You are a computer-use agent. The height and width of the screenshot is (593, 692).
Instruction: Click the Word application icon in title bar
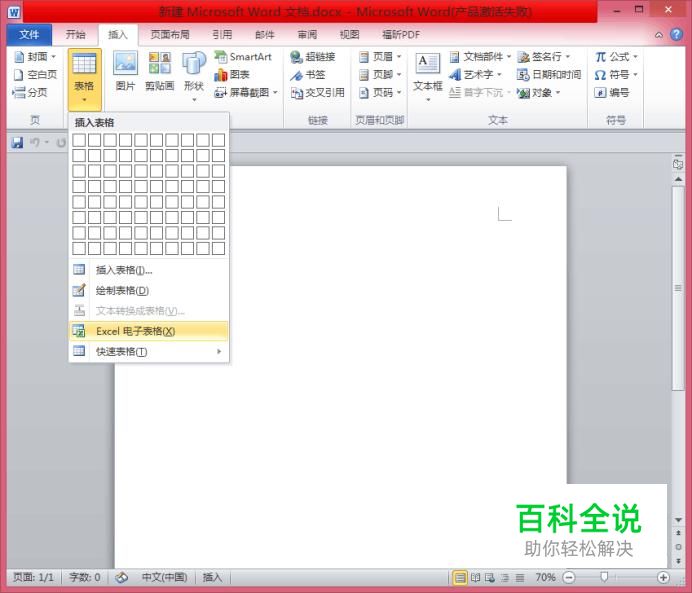[x=14, y=12]
